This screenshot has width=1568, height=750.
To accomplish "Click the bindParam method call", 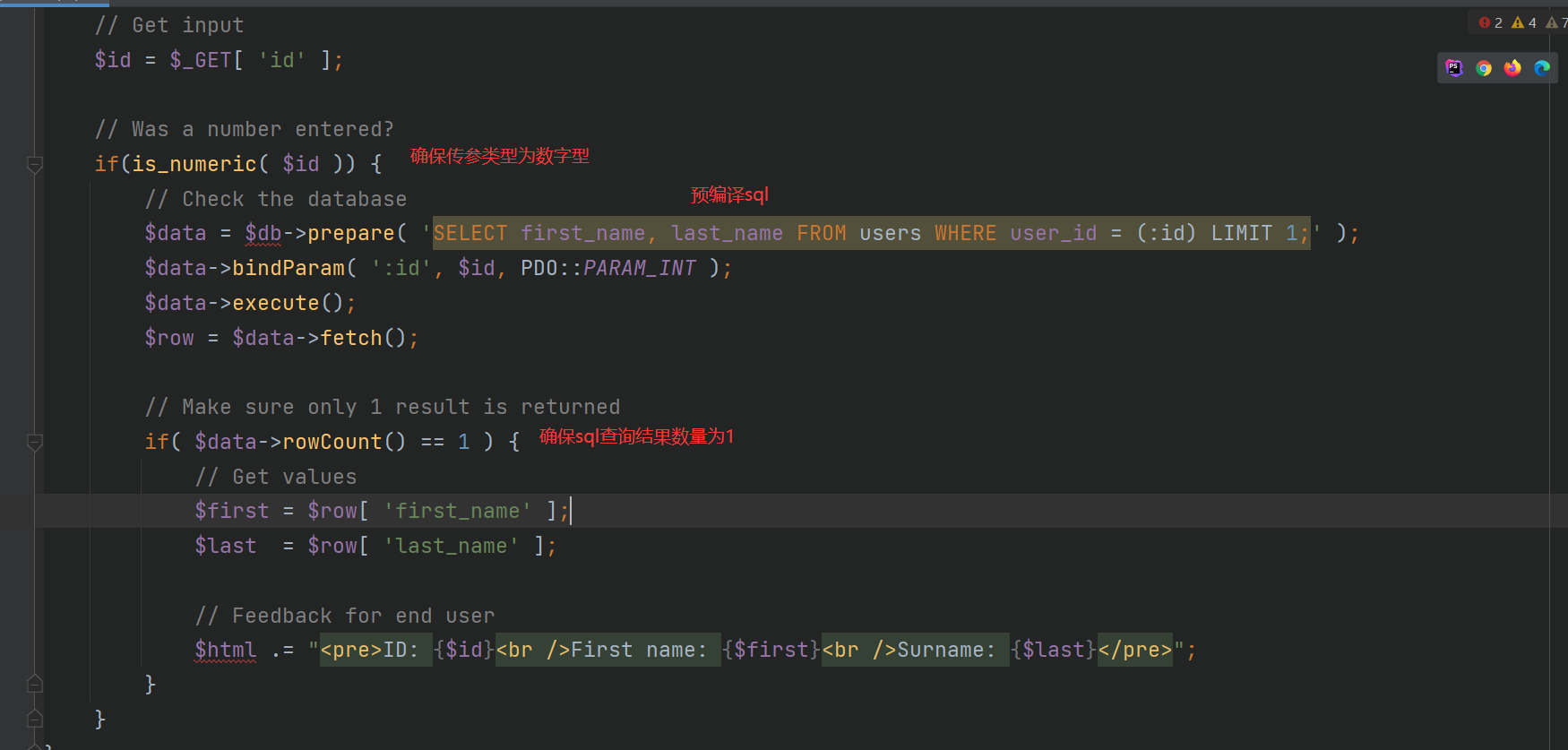I will 289,268.
